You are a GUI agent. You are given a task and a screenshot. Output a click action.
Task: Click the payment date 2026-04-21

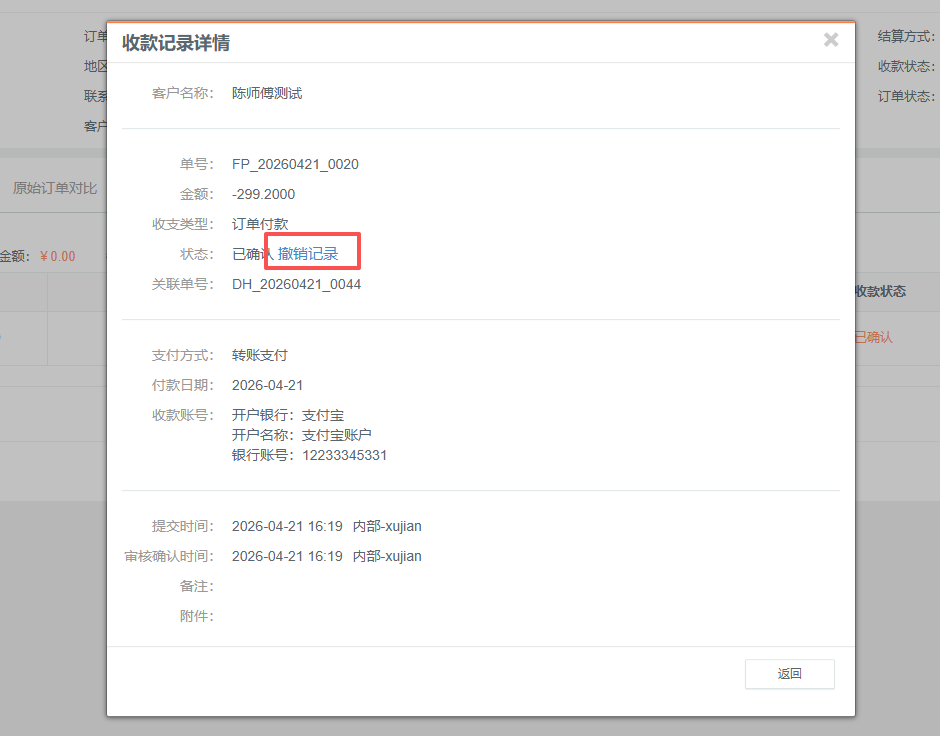(x=267, y=385)
